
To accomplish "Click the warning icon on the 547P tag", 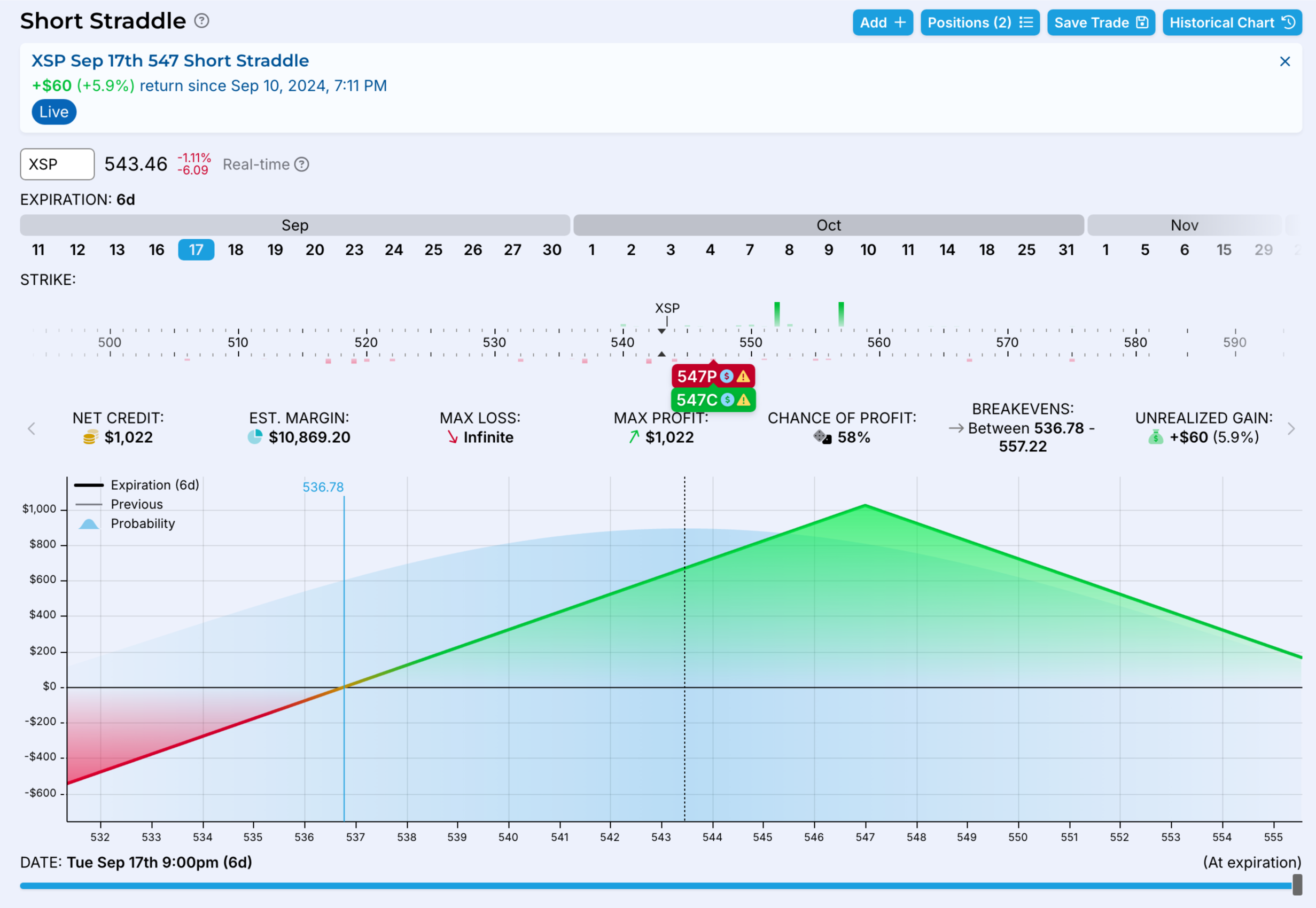I will (743, 376).
